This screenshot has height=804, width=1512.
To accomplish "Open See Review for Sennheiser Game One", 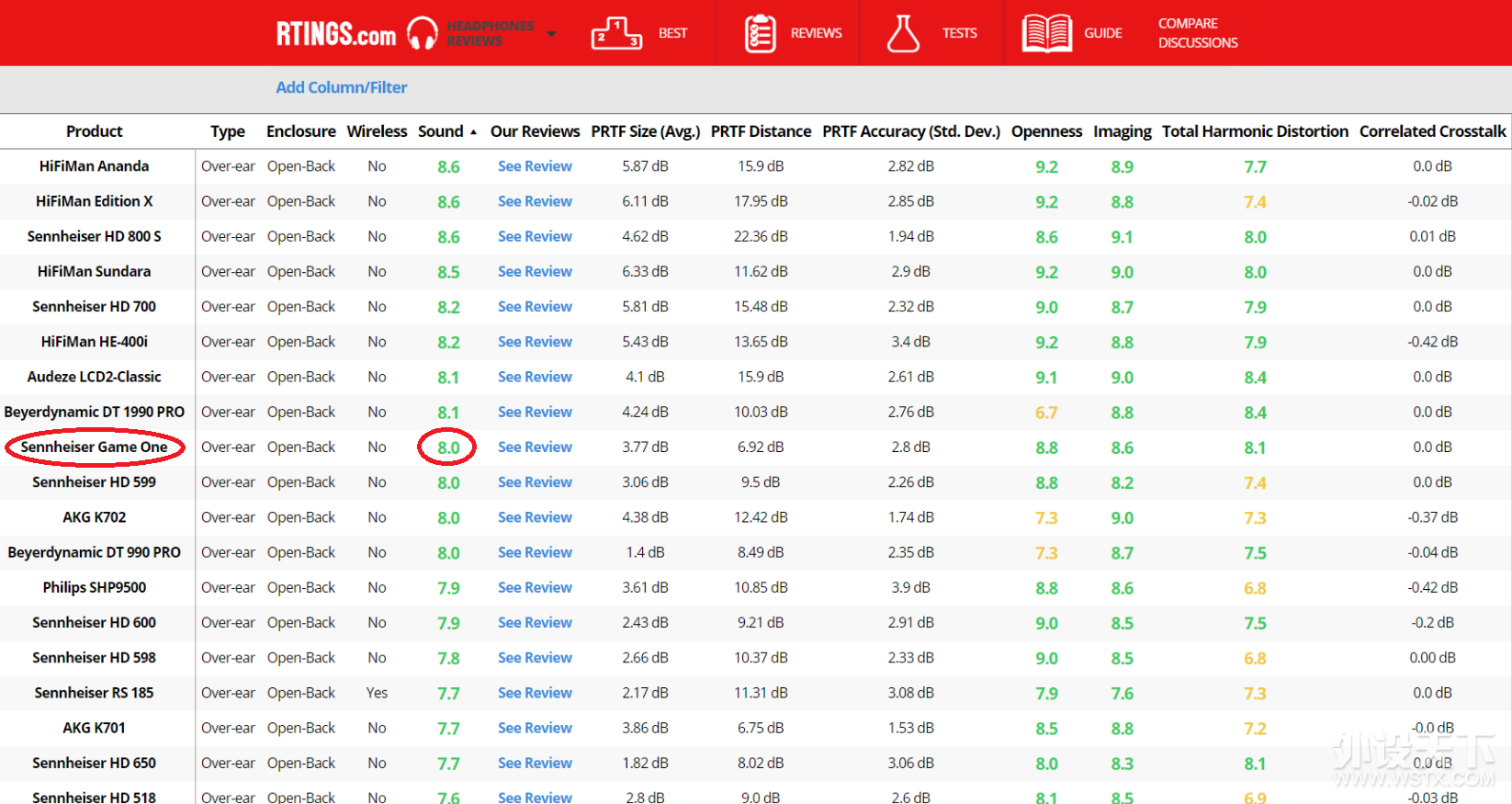I will (535, 447).
